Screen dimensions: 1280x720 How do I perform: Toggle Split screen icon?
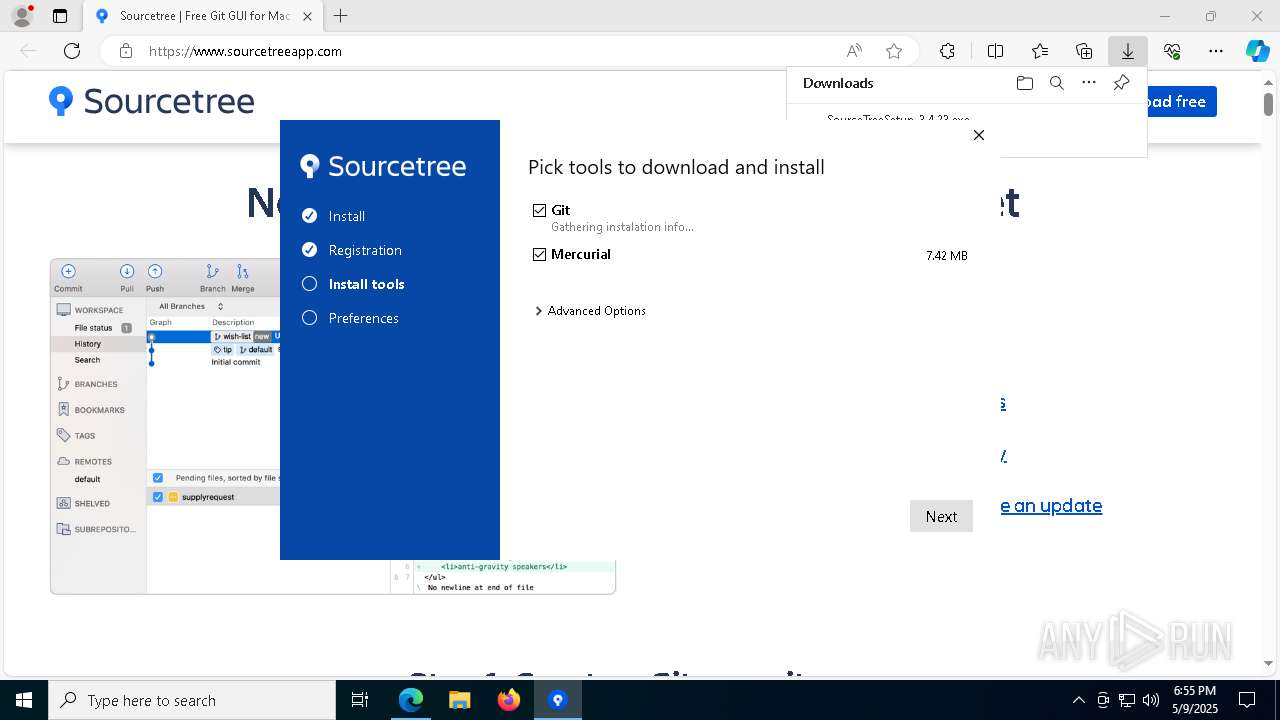click(x=995, y=51)
